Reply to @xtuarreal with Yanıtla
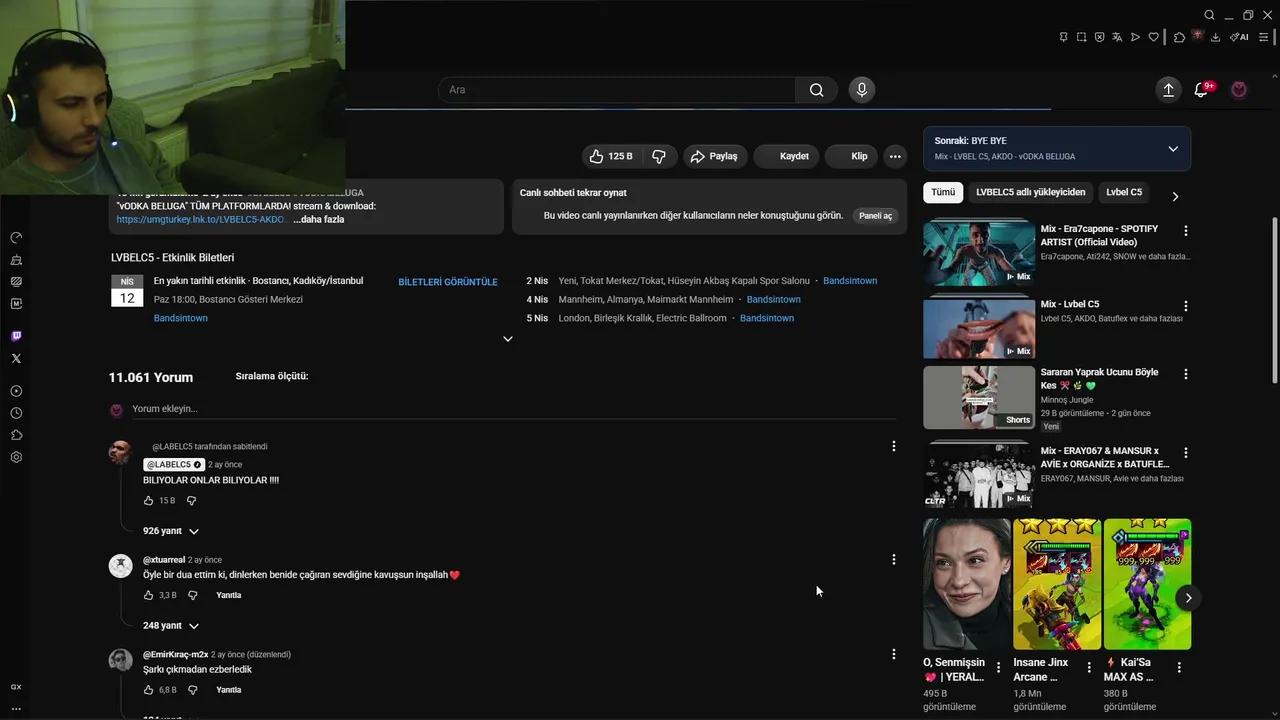The image size is (1280, 720). tap(229, 595)
